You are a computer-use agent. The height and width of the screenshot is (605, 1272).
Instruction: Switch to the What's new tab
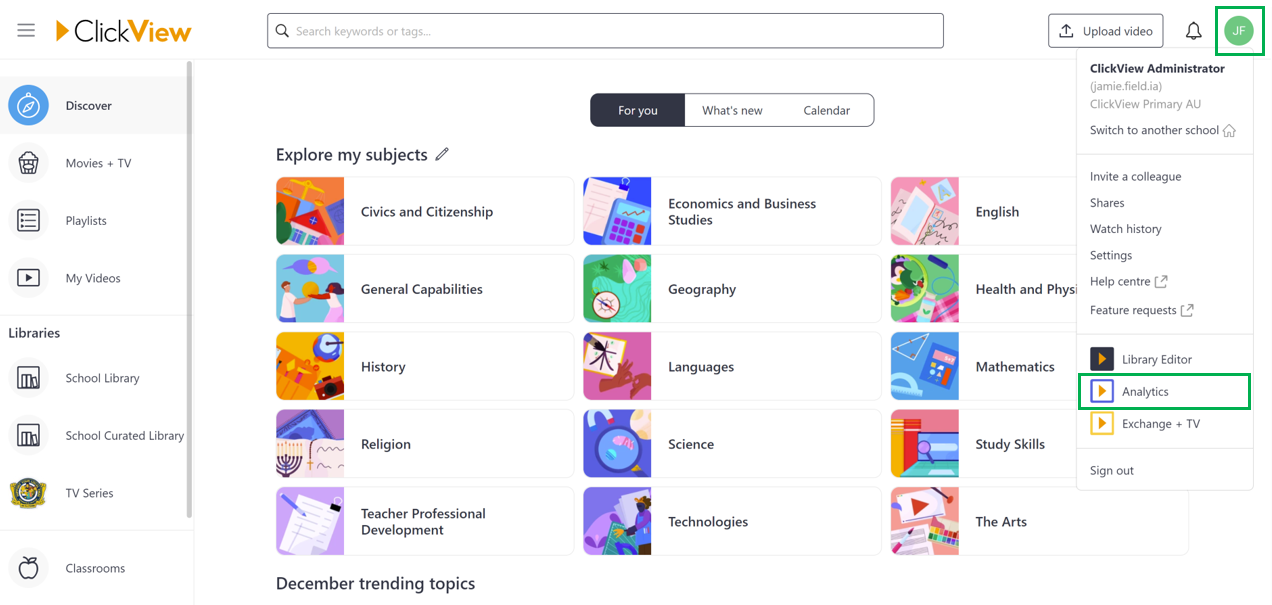[732, 111]
